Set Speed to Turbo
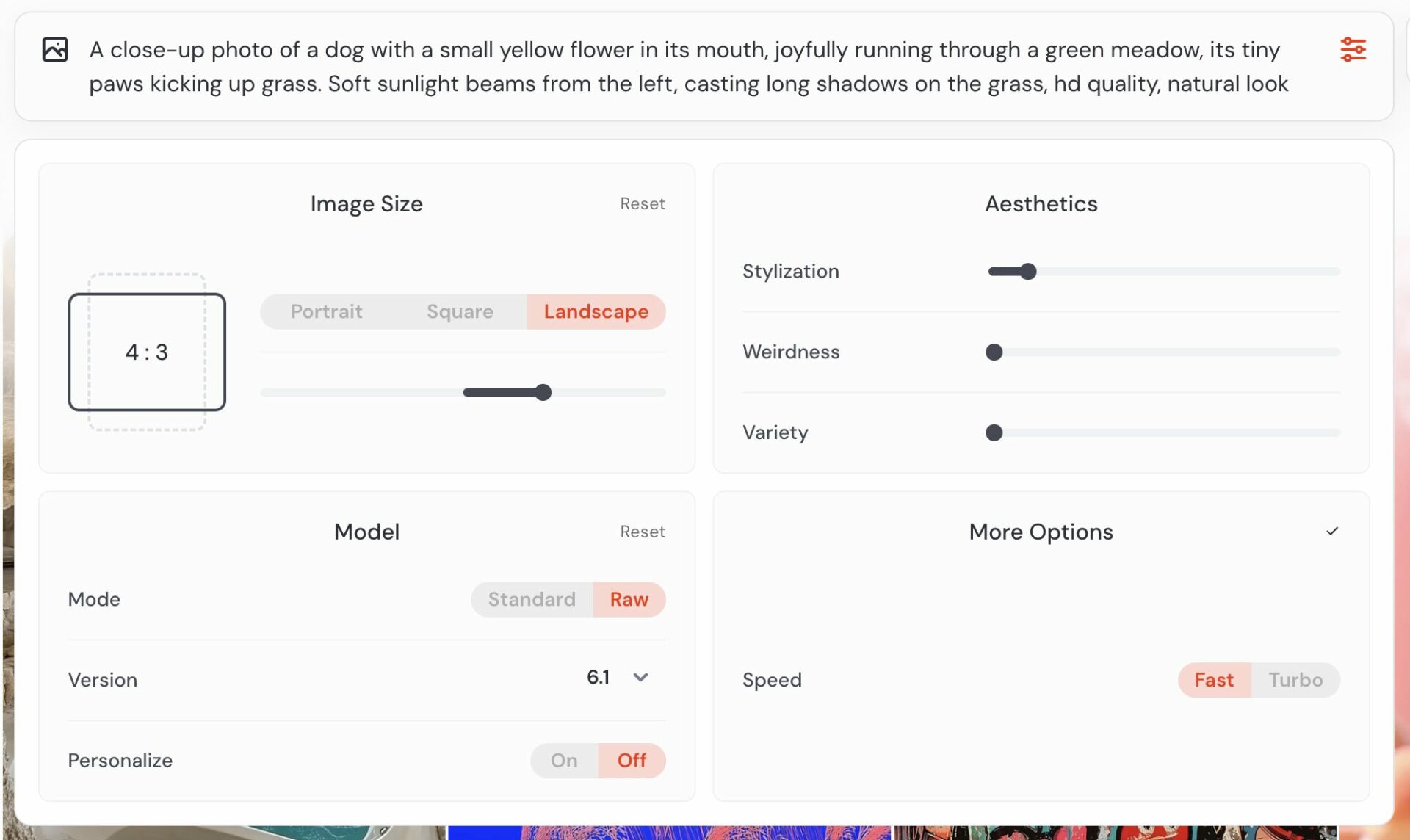1410x840 pixels. pos(1295,680)
